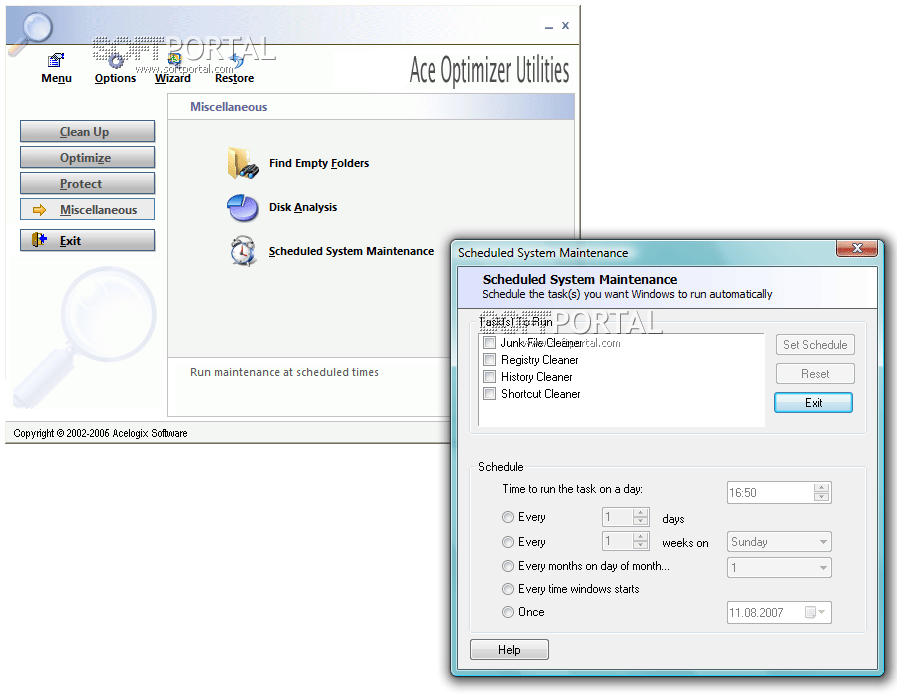Viewport: 897px width, 697px height.
Task: Check the Registry Cleaner task
Action: coord(490,360)
